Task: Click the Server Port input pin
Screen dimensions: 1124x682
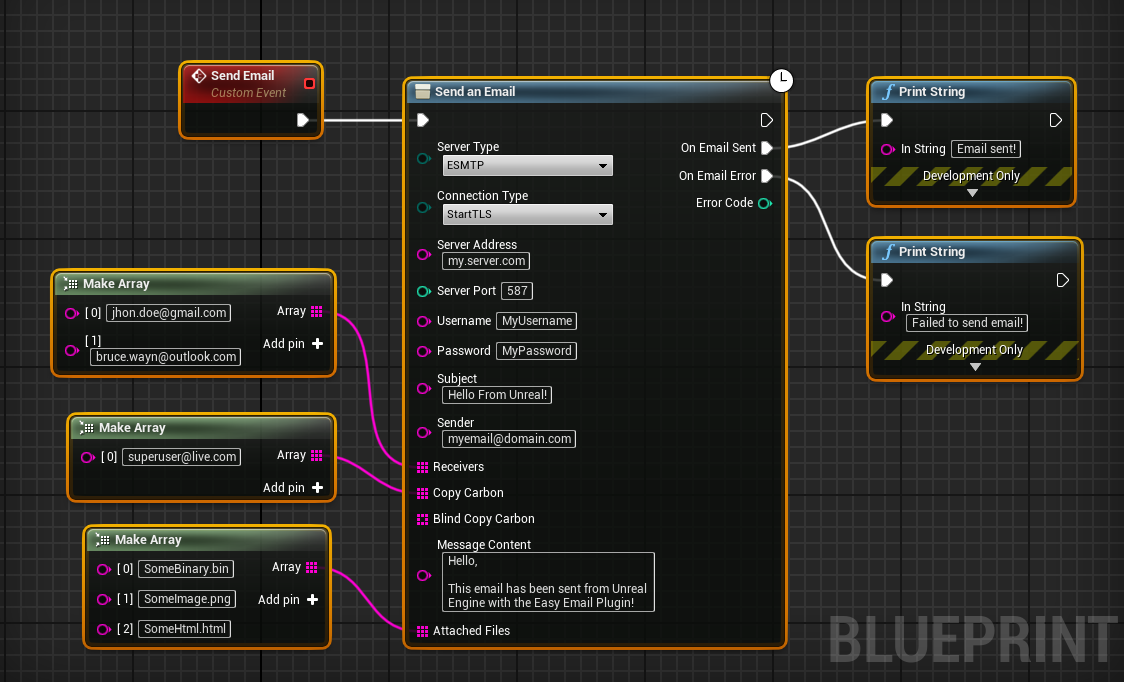Action: 424,291
